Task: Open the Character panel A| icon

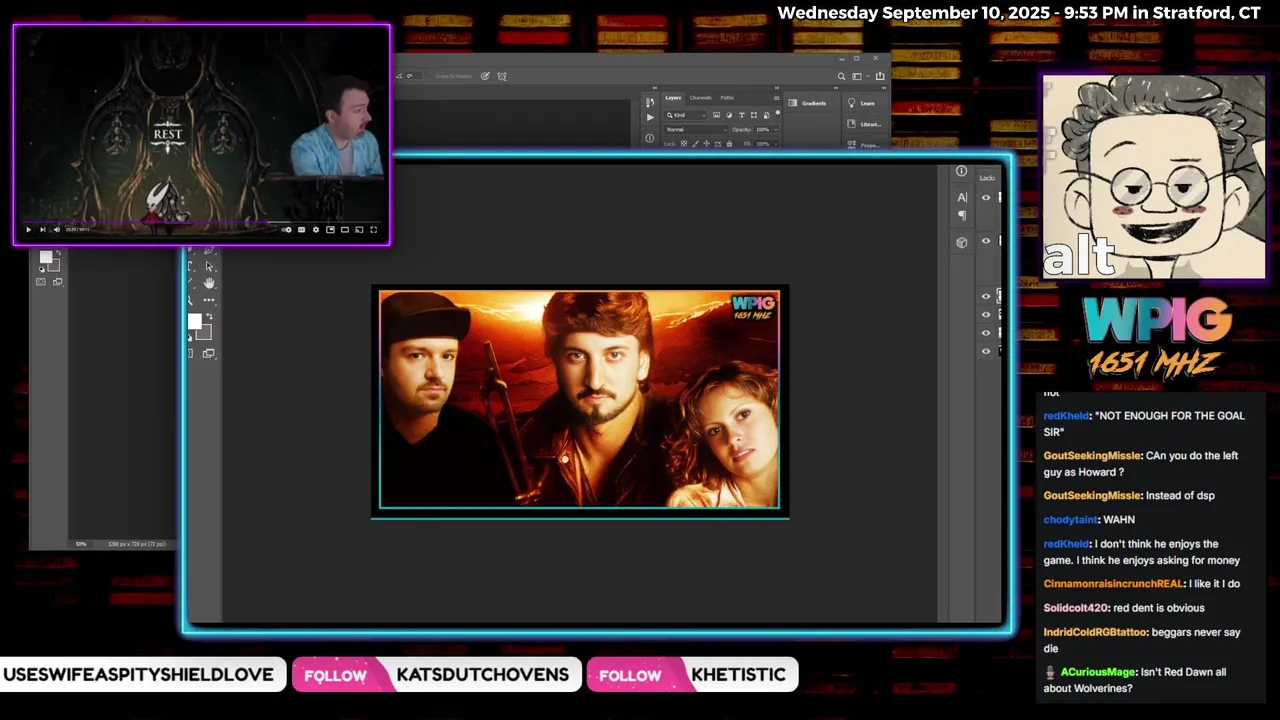Action: click(962, 197)
